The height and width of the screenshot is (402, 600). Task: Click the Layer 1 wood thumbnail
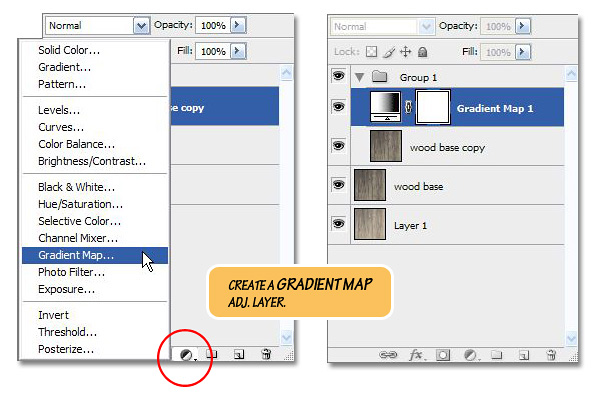point(370,224)
